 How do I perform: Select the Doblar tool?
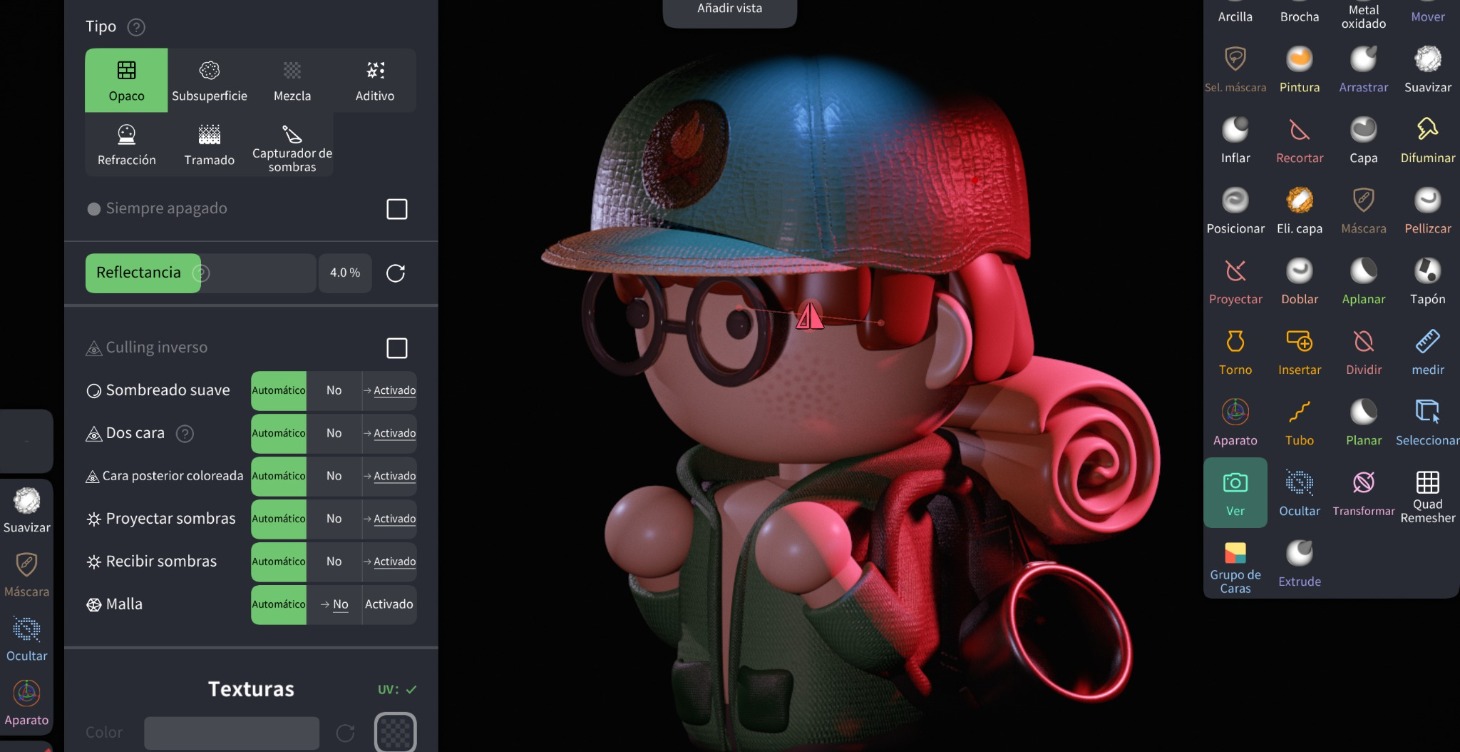click(1299, 282)
